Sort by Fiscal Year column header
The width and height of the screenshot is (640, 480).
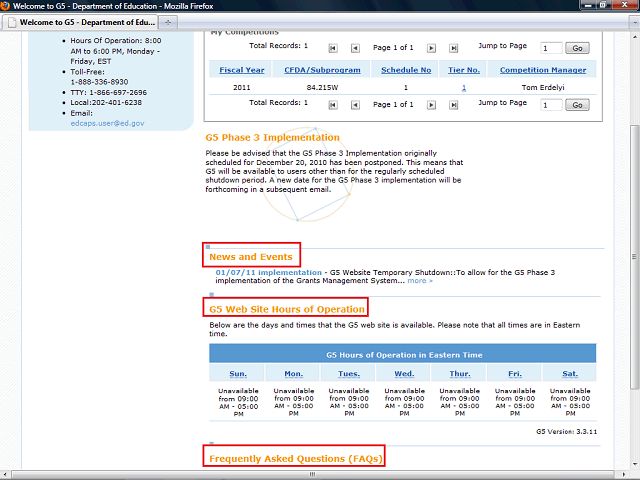pos(242,70)
